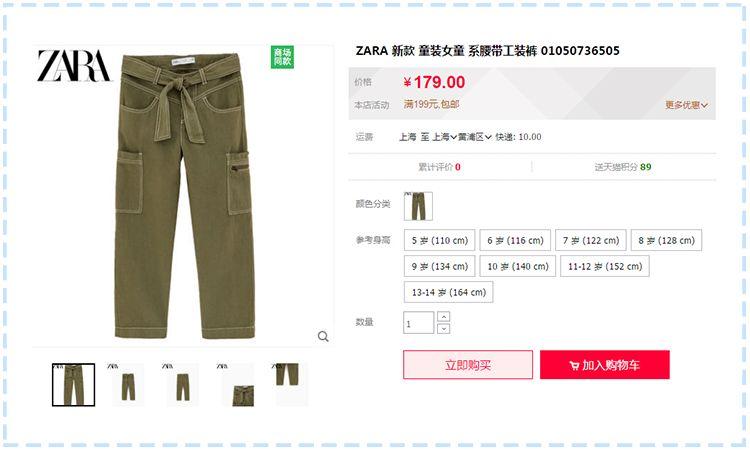
Task: Click the 加入购物车 add to cart button
Action: [x=605, y=365]
